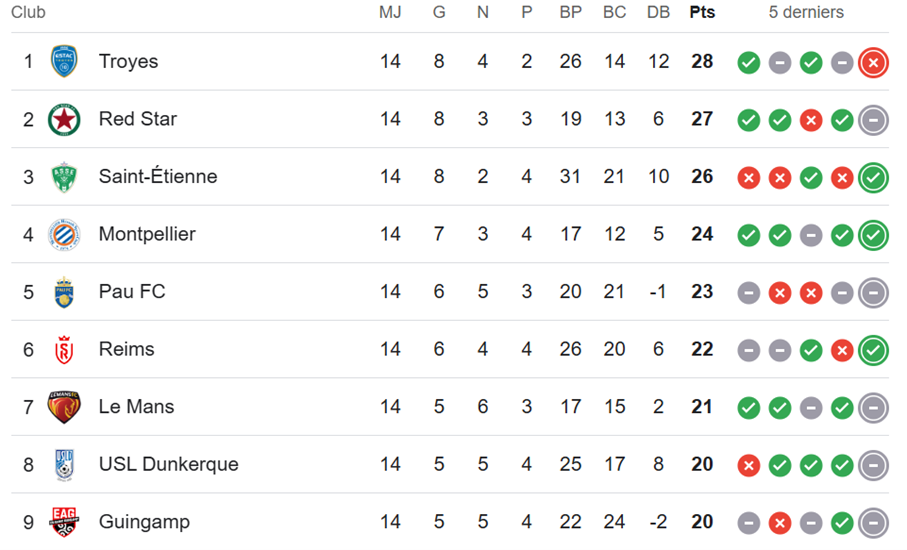Click the Club column header

(28, 12)
